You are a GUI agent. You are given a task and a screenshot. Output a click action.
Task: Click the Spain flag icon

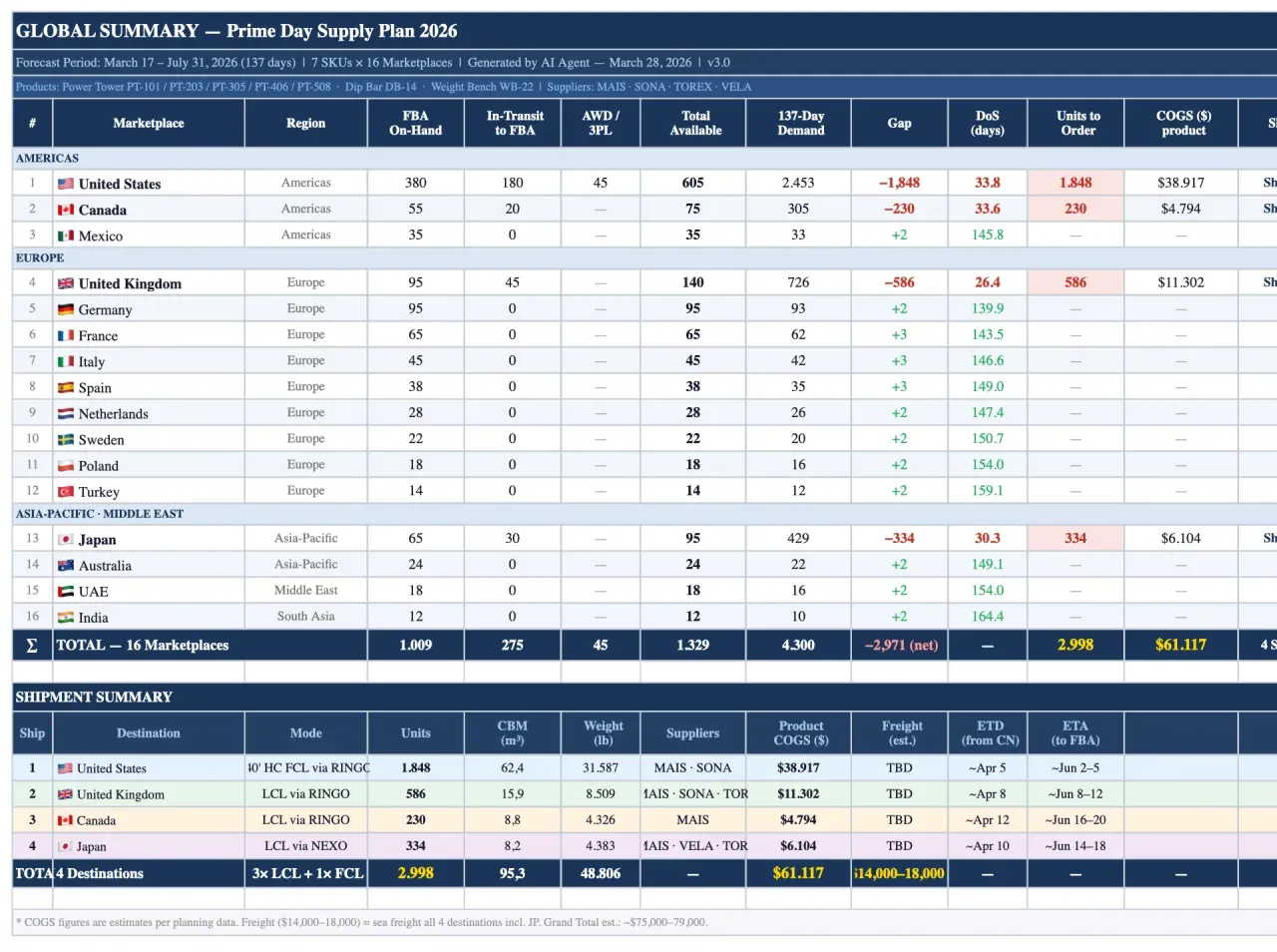[66, 387]
